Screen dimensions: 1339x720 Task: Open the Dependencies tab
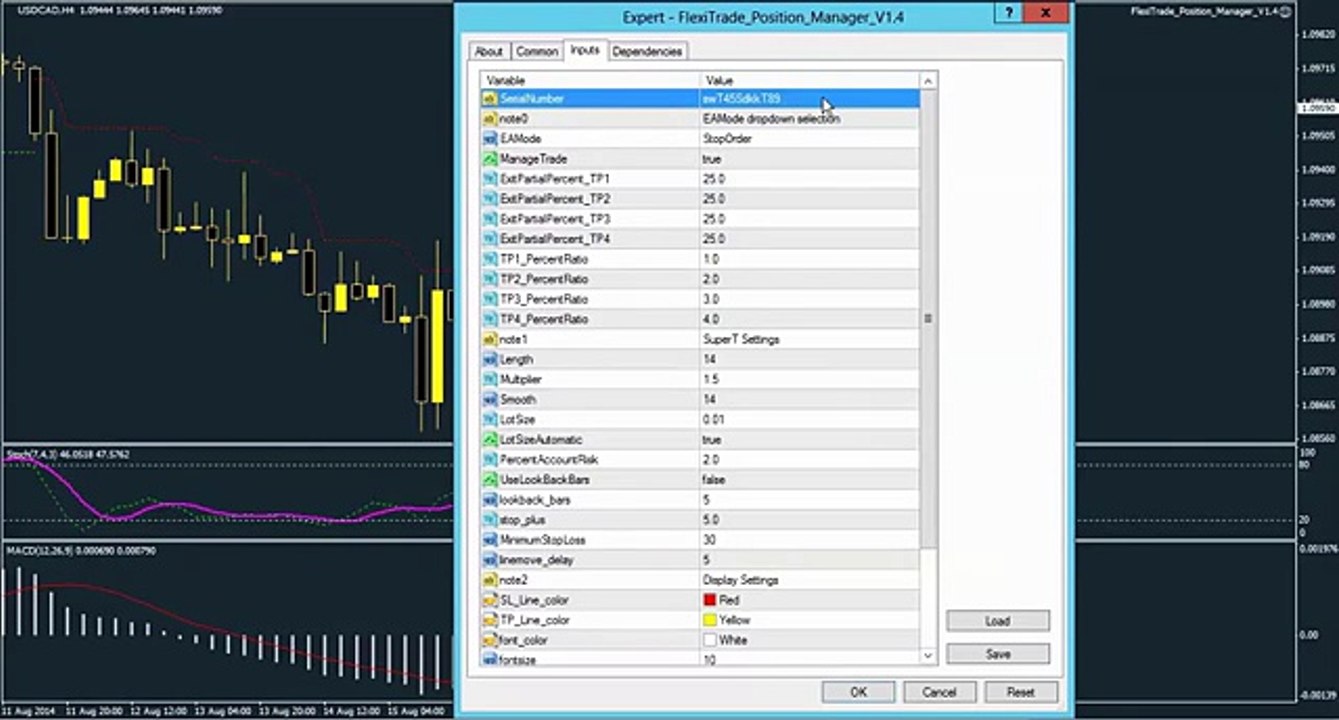tap(647, 51)
